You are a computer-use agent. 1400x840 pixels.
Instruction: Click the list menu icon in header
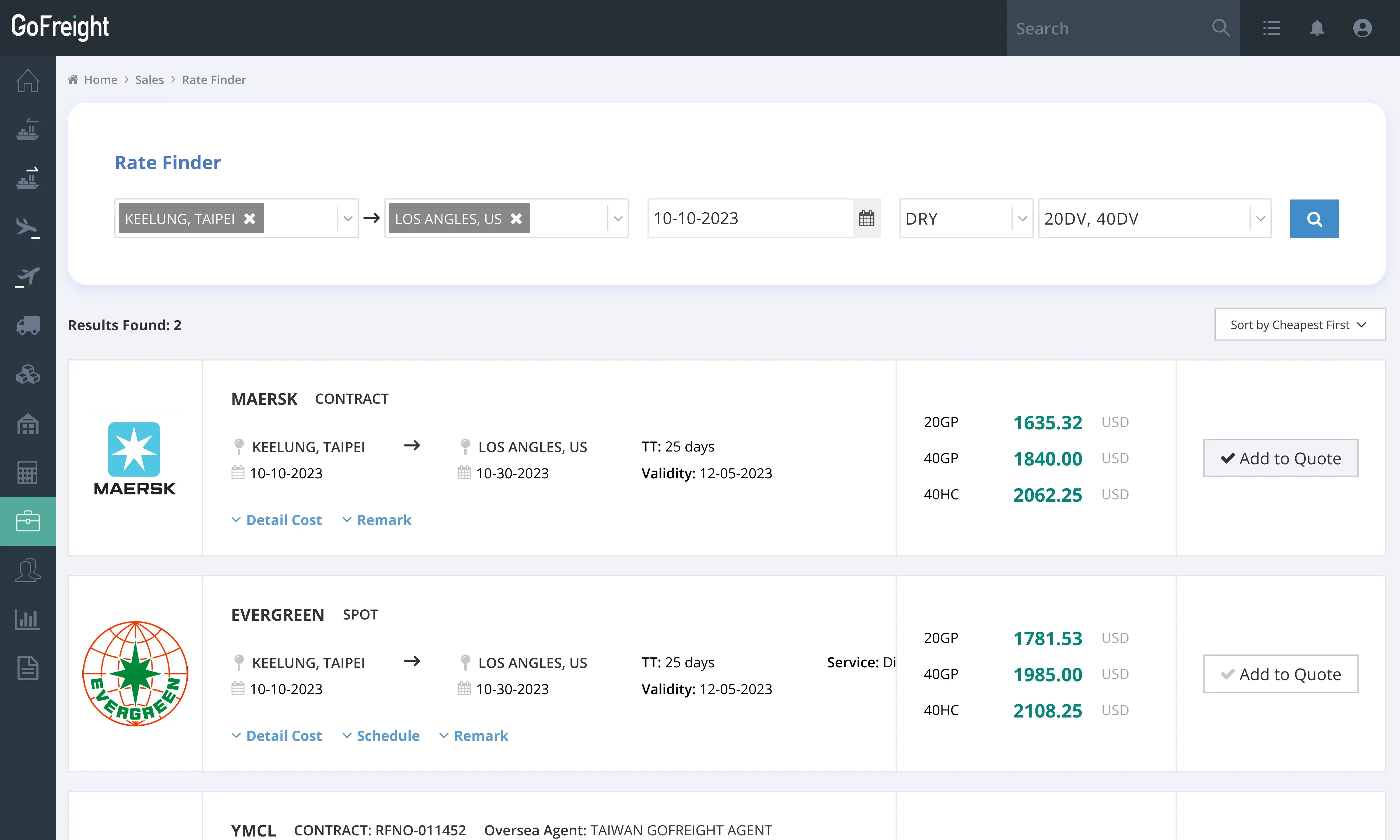(x=1272, y=28)
